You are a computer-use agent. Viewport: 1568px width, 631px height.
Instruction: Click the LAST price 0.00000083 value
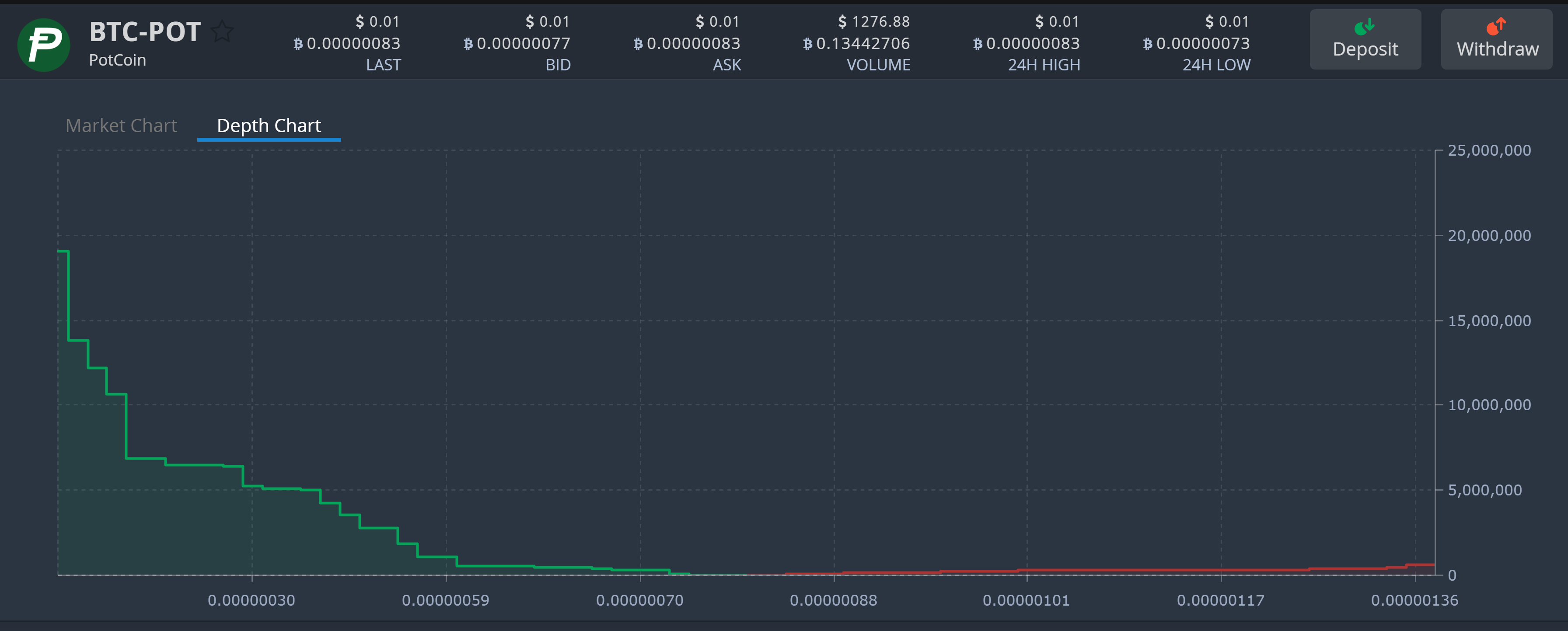pos(346,43)
